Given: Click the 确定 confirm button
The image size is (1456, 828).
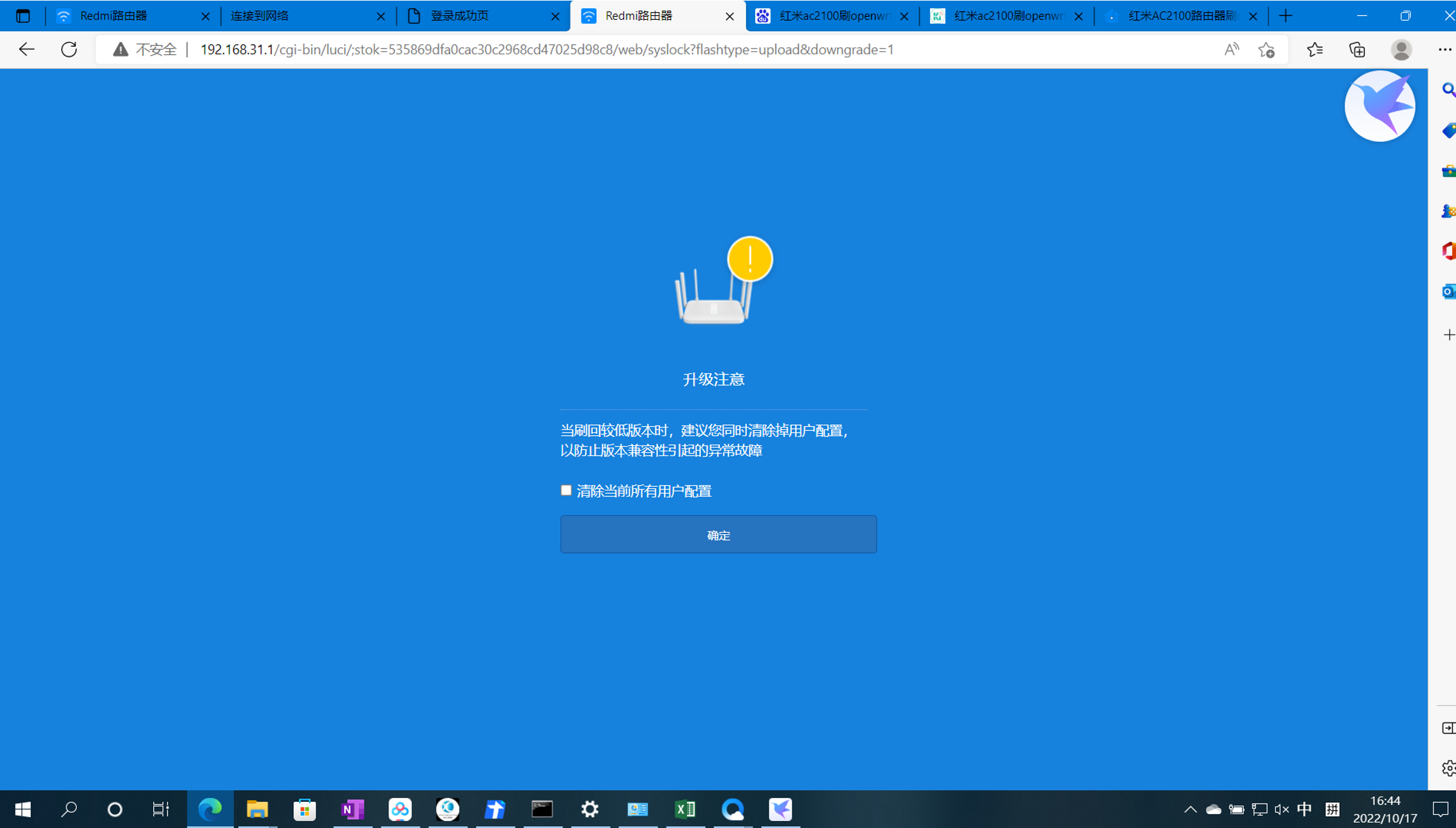Looking at the screenshot, I should (x=718, y=534).
